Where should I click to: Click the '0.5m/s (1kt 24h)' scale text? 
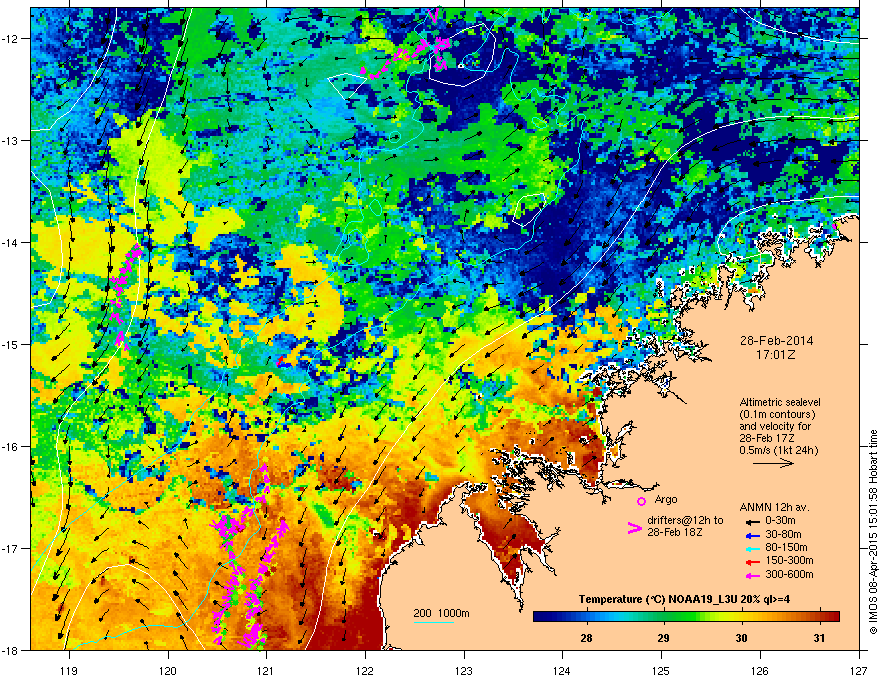779,450
